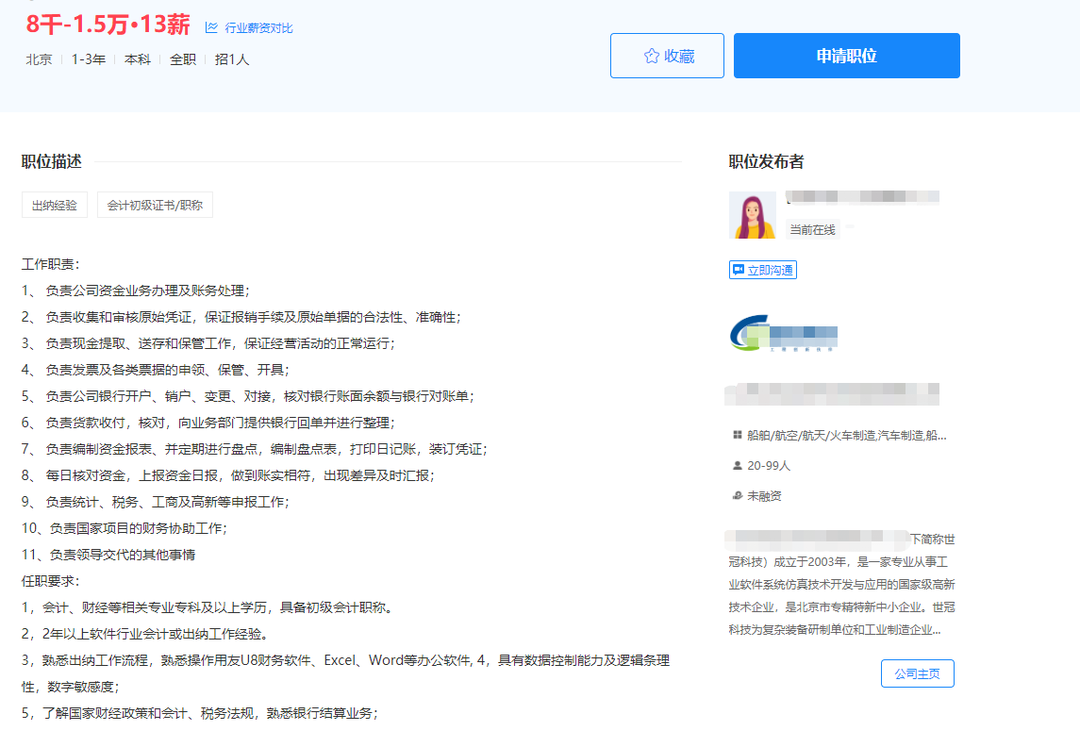Click the funding icon next to 未融资
The height and width of the screenshot is (731, 1080).
click(738, 496)
